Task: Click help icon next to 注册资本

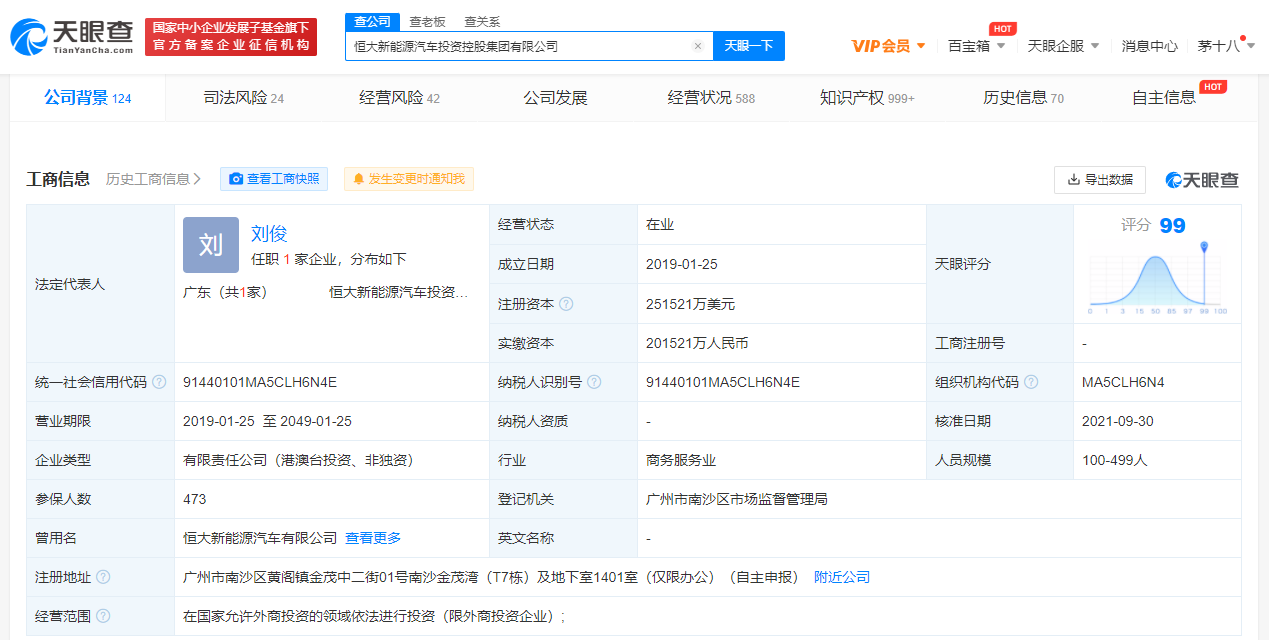Action: pyautogui.click(x=567, y=304)
